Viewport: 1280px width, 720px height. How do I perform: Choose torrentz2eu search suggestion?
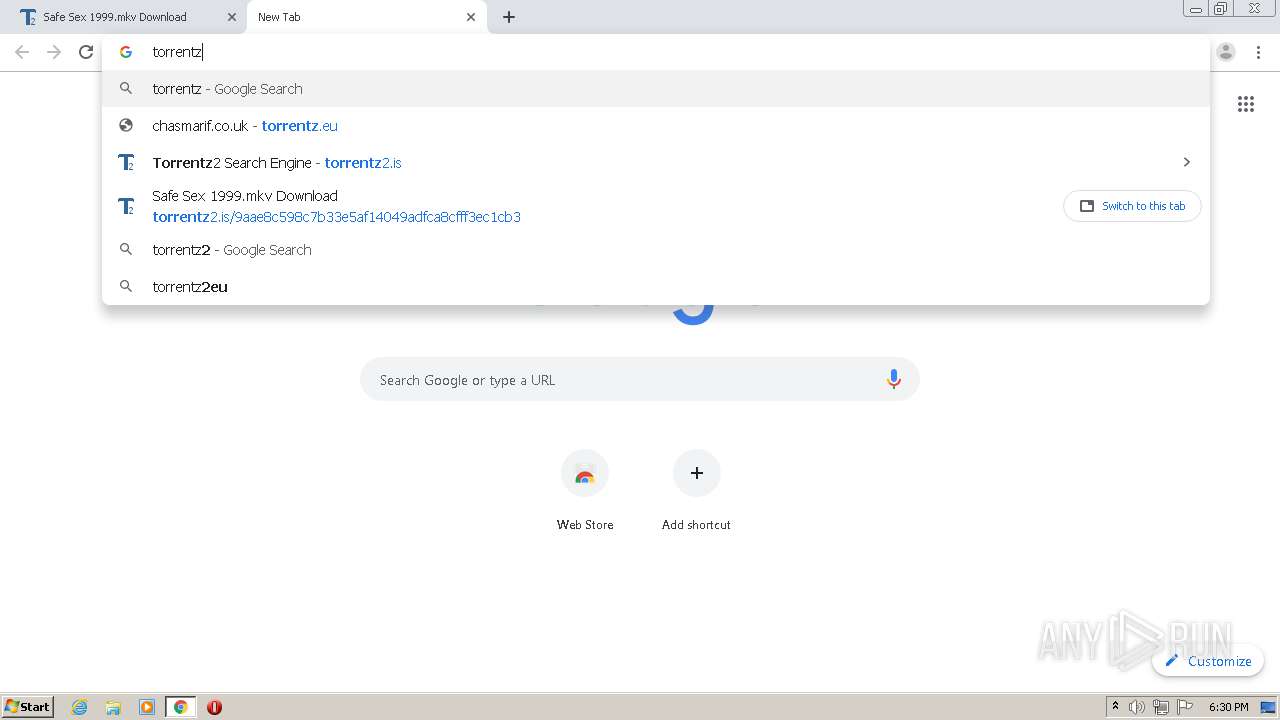[656, 287]
